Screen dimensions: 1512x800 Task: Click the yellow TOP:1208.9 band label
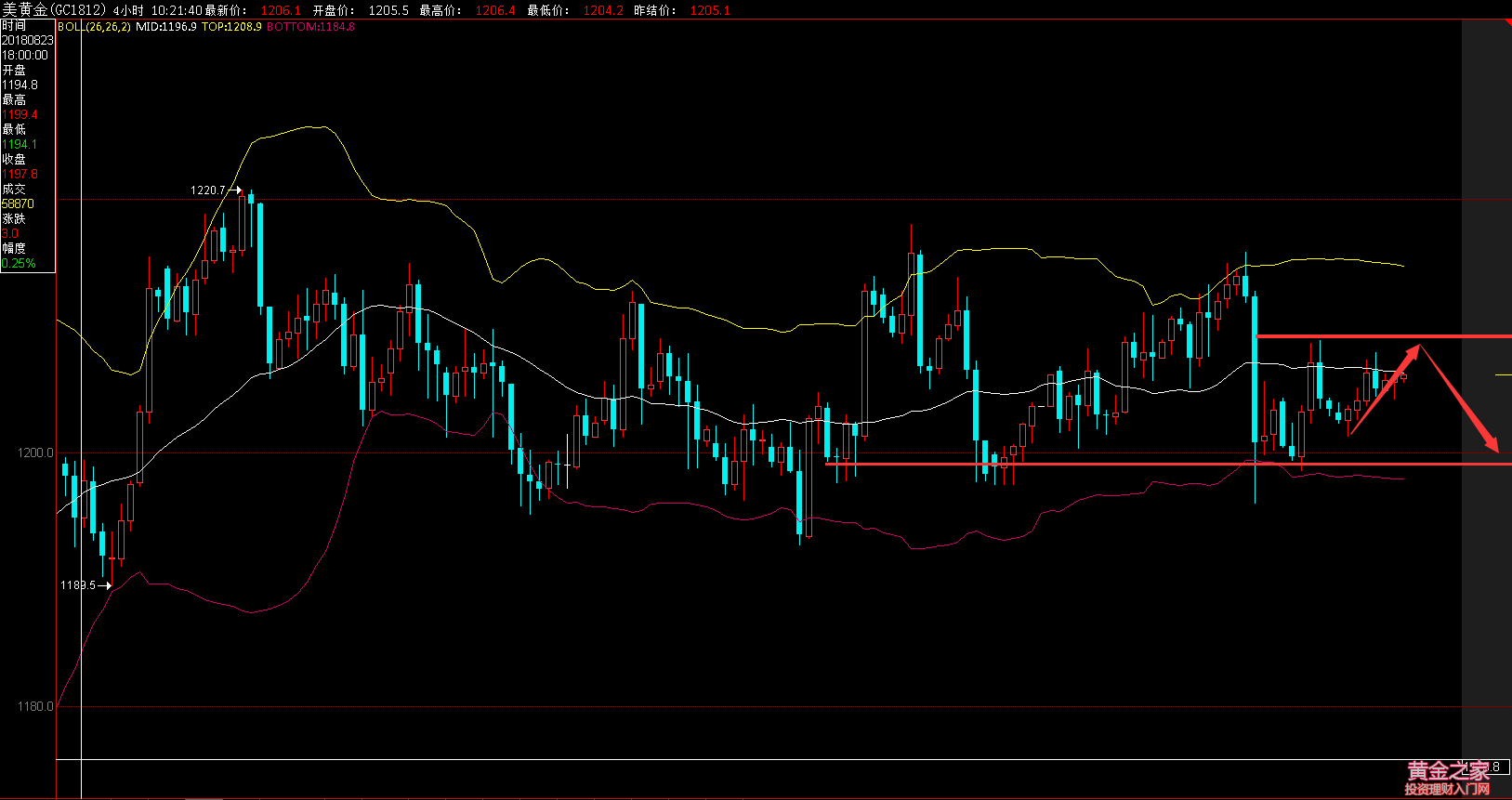[x=231, y=27]
